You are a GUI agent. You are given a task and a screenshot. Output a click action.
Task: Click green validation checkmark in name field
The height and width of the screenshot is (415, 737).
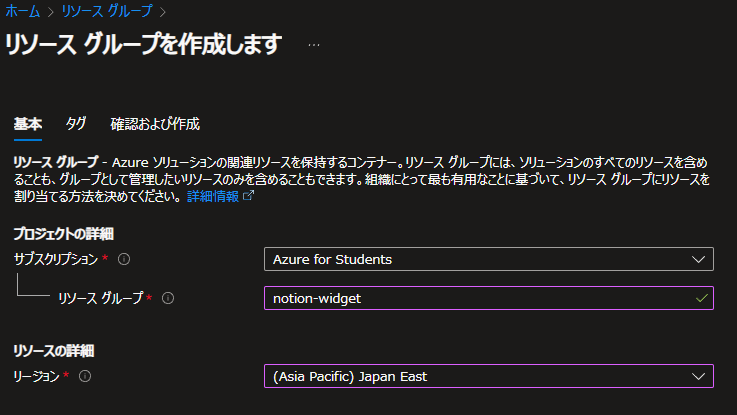(702, 298)
